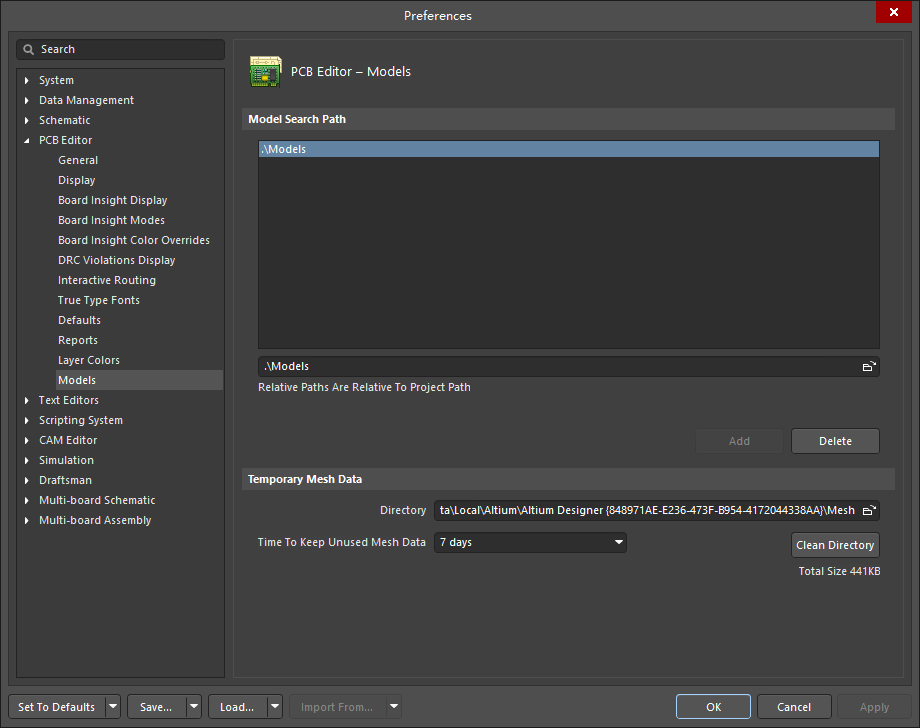Select Text Editors category label

click(x=69, y=400)
